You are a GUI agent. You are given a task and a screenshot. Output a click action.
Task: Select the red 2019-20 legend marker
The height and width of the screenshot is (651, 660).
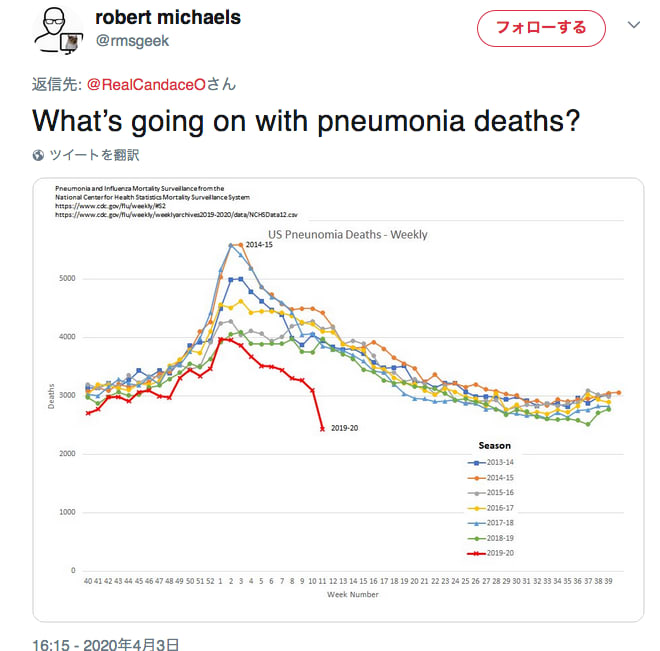476,553
